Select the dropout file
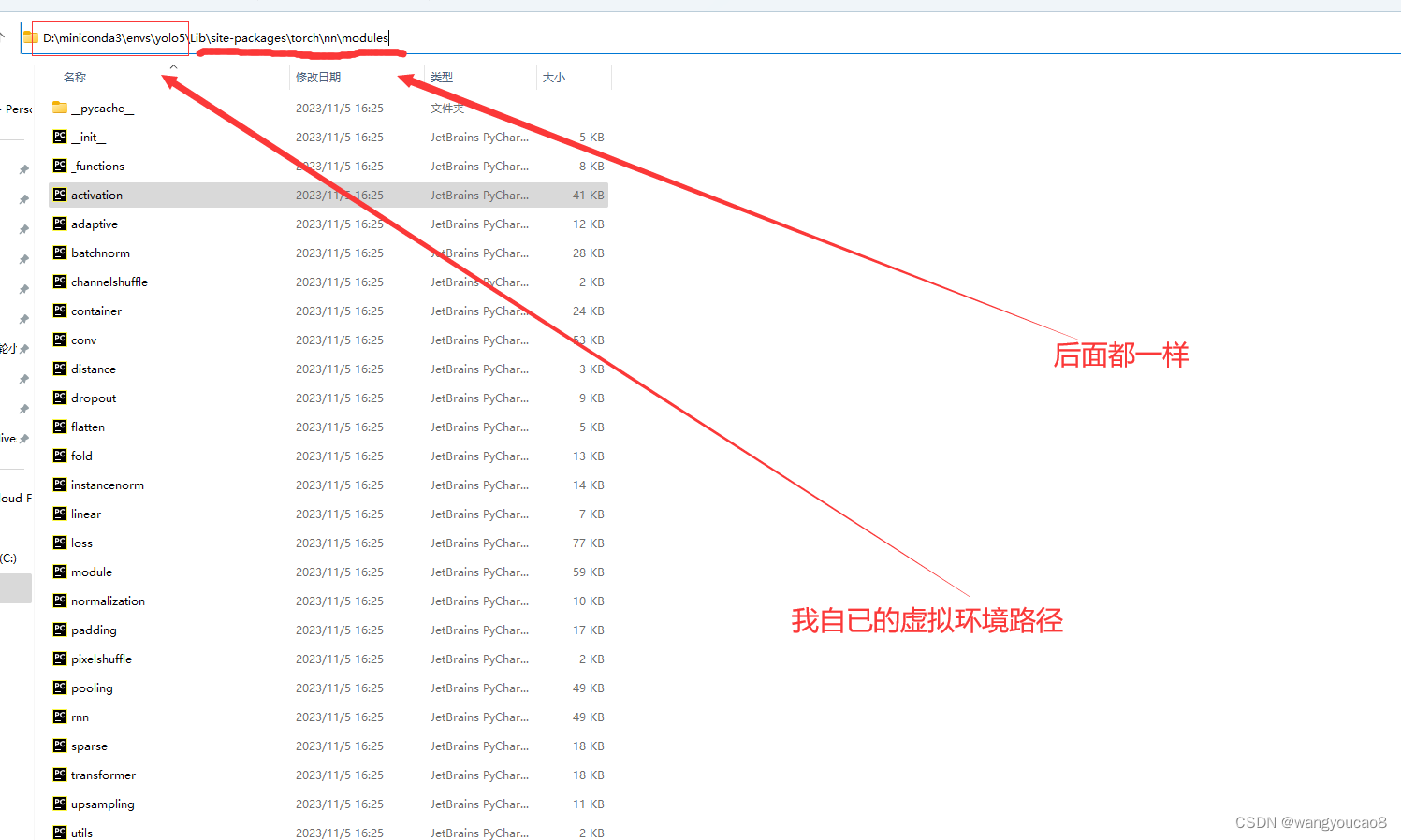1401x840 pixels. (x=93, y=398)
